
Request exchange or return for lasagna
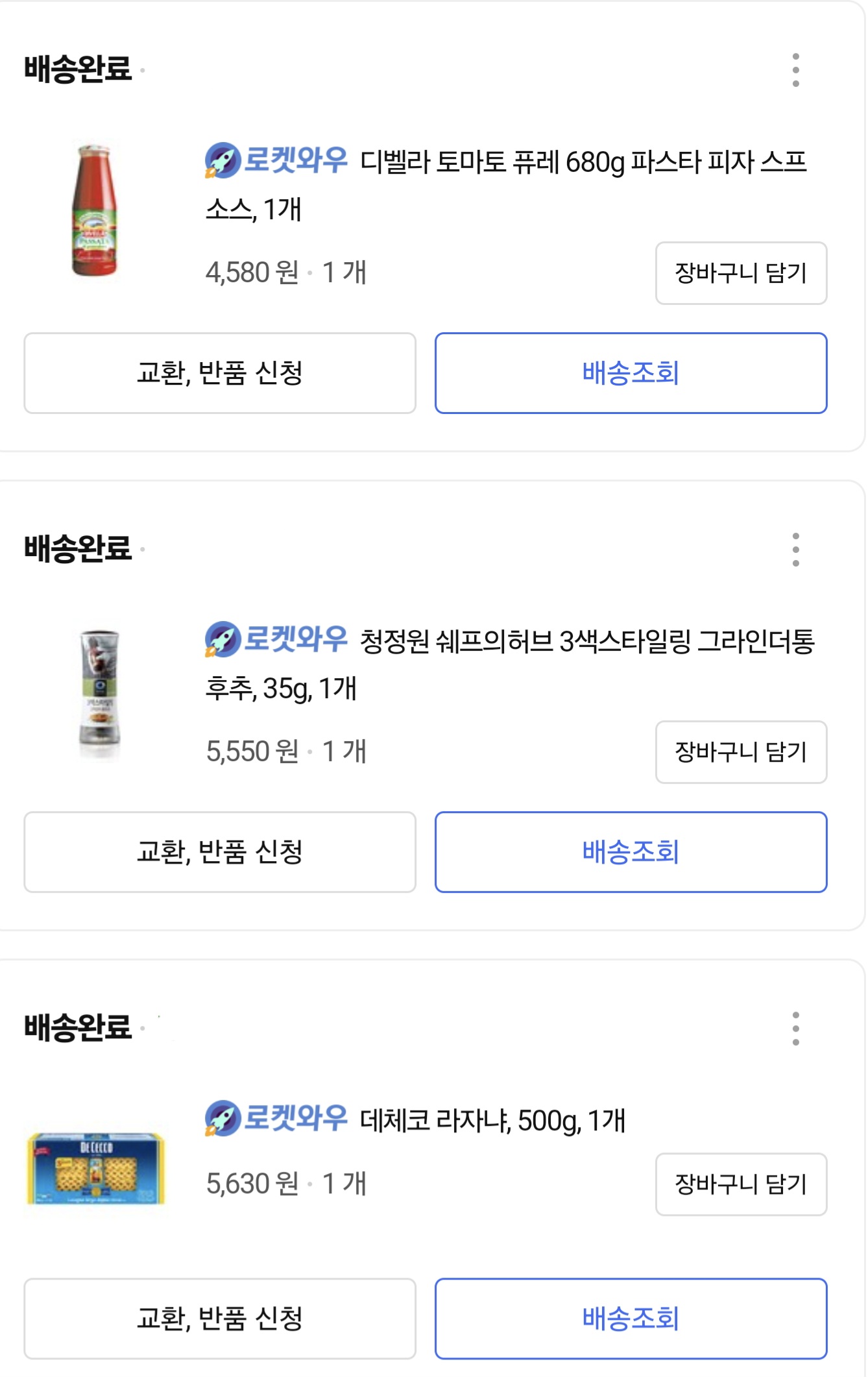[220, 1319]
